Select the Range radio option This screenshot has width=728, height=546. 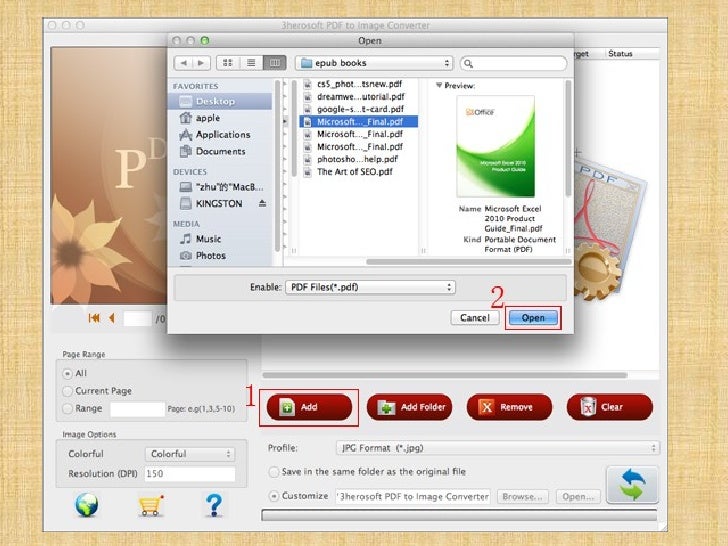(67, 409)
